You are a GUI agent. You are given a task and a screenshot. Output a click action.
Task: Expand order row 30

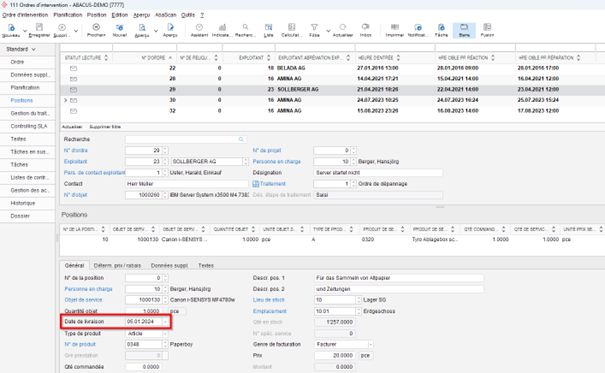[x=66, y=100]
